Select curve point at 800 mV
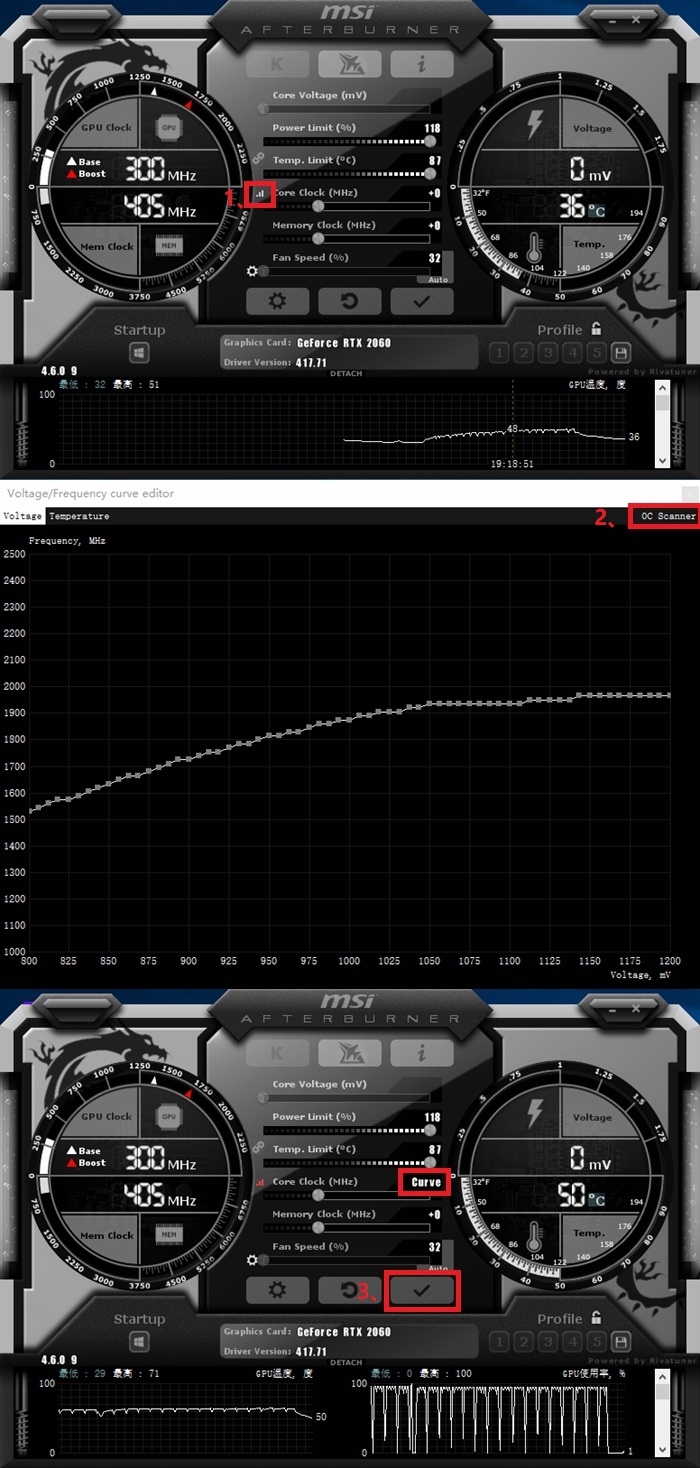The width and height of the screenshot is (700, 1468). pyautogui.click(x=29, y=811)
